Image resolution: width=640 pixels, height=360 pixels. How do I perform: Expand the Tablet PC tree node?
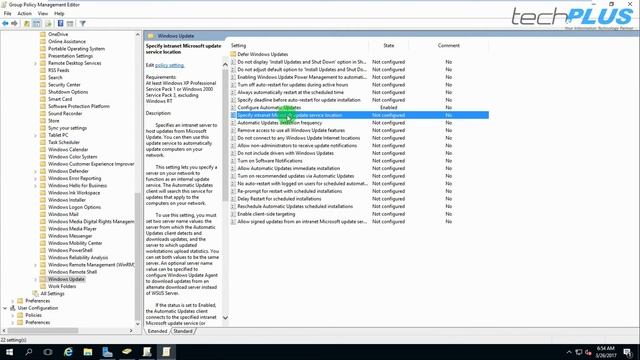click(36, 135)
